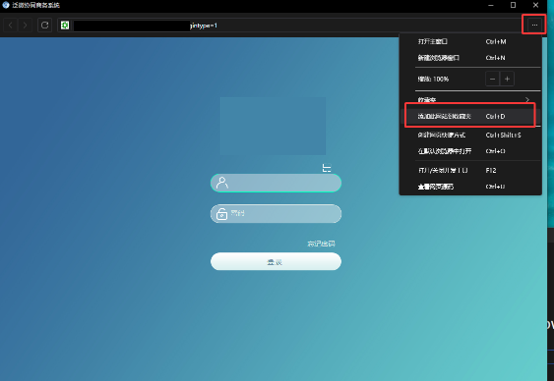This screenshot has height=381, width=554.
Task: Select View page source (Ctrl+U) entry
Action: (470, 186)
